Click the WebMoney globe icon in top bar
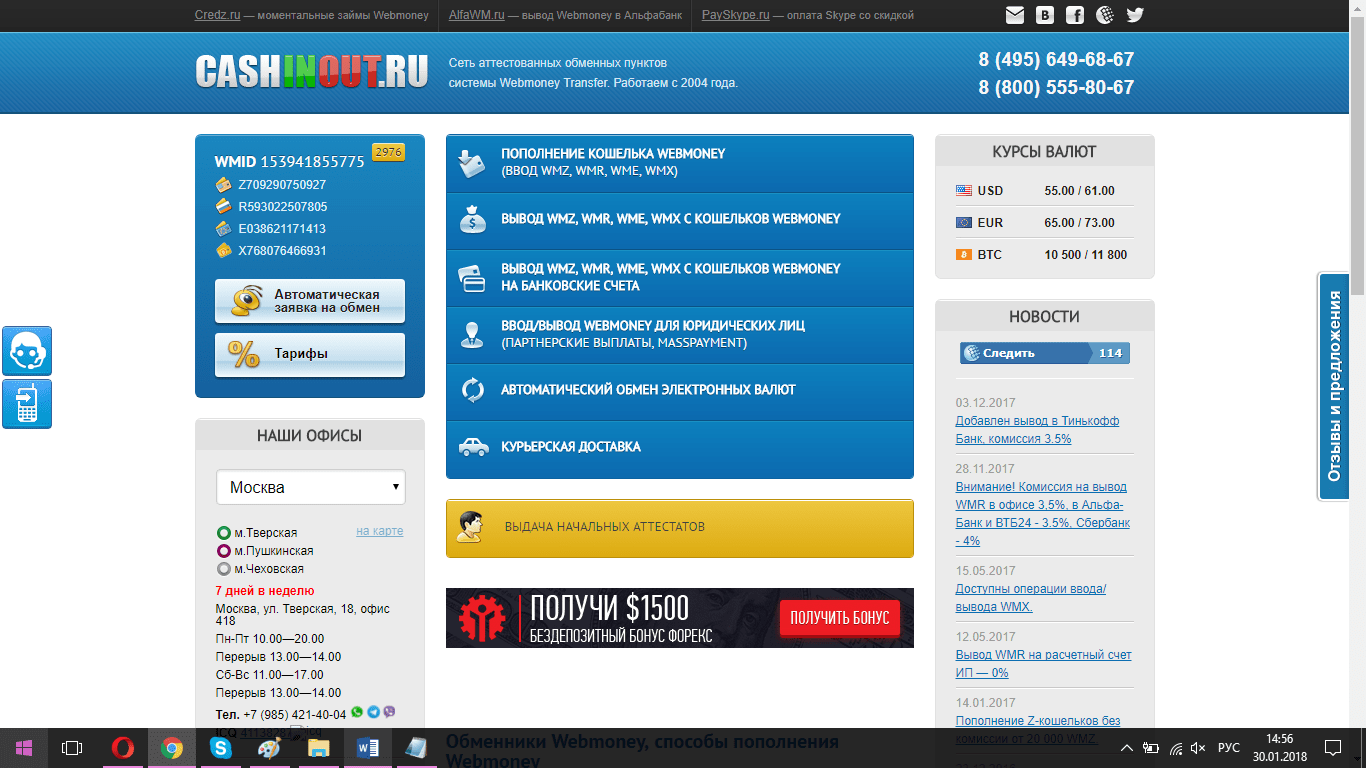This screenshot has width=1366, height=768. [x=1105, y=15]
